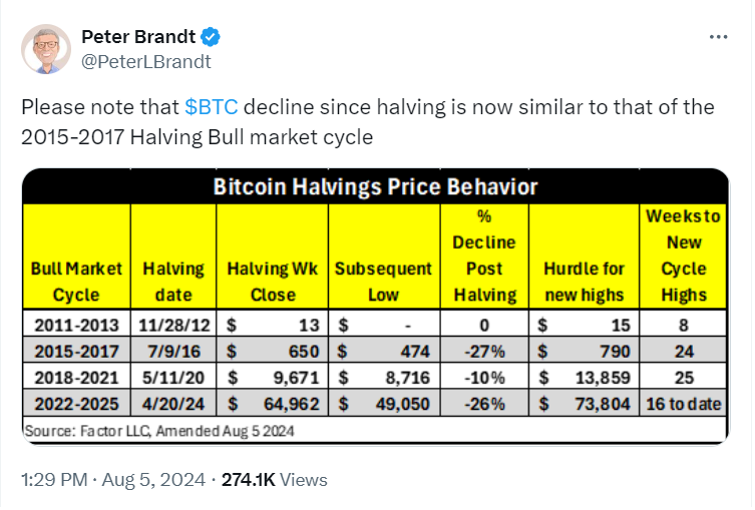This screenshot has height=510, width=755.
Task: Open the Bitcoin Halvings table image
Action: 375,306
